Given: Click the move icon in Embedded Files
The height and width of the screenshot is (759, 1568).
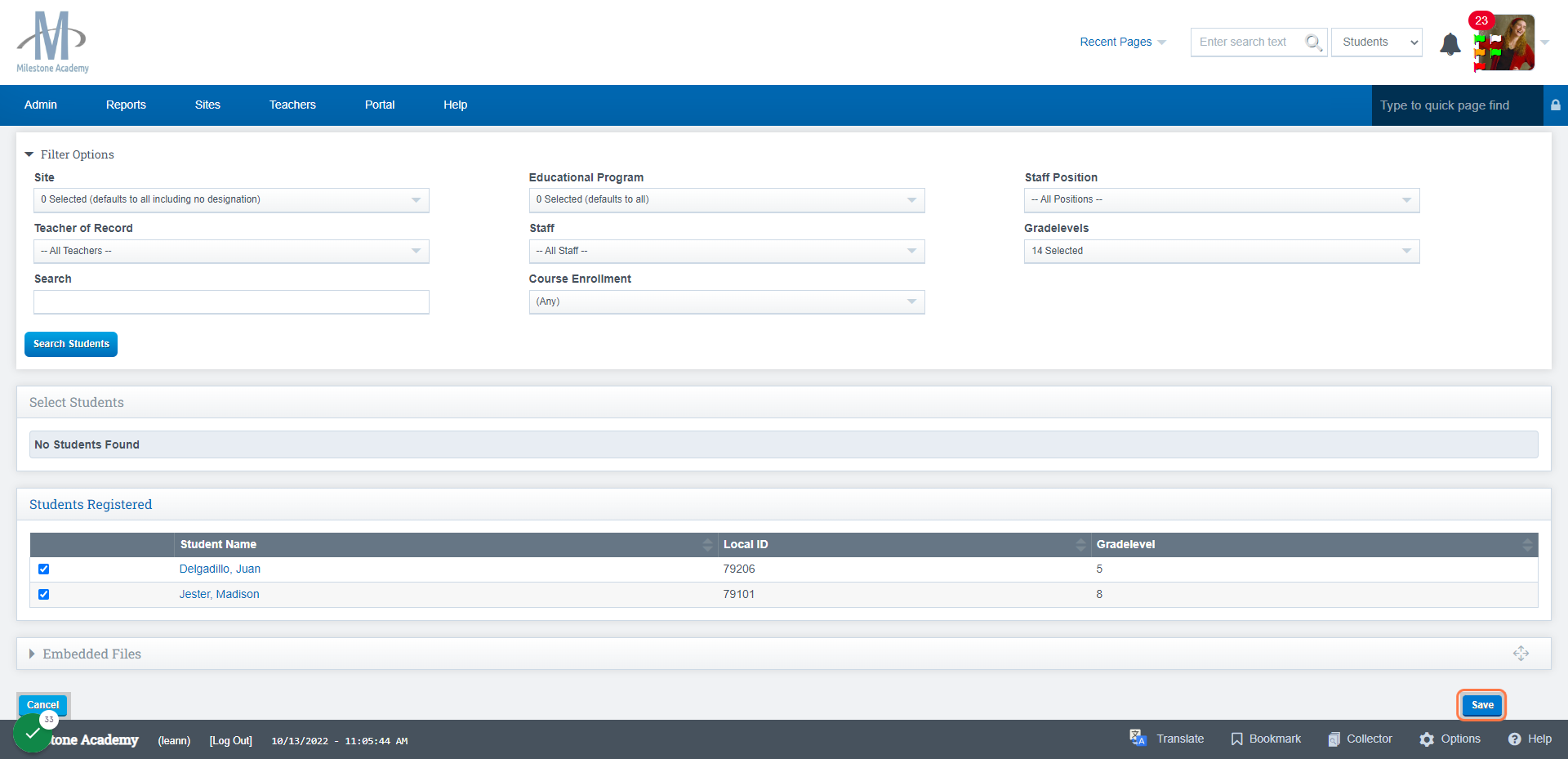Looking at the screenshot, I should (1521, 654).
